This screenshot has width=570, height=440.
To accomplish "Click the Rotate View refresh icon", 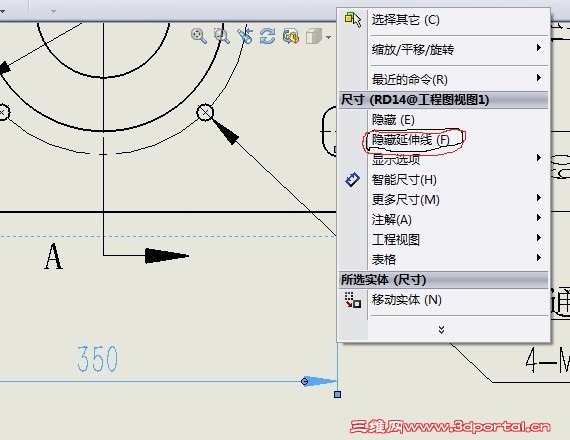I will click(267, 36).
